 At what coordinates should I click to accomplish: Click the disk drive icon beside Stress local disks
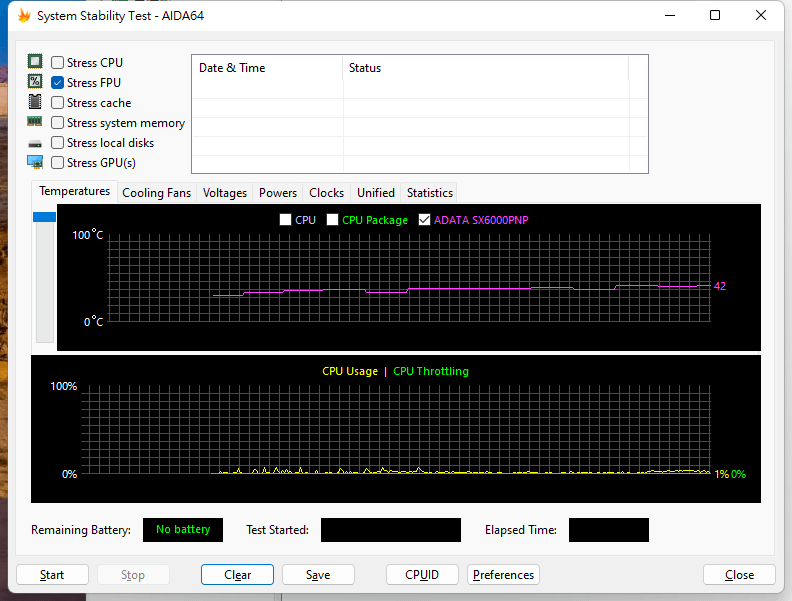tap(35, 144)
